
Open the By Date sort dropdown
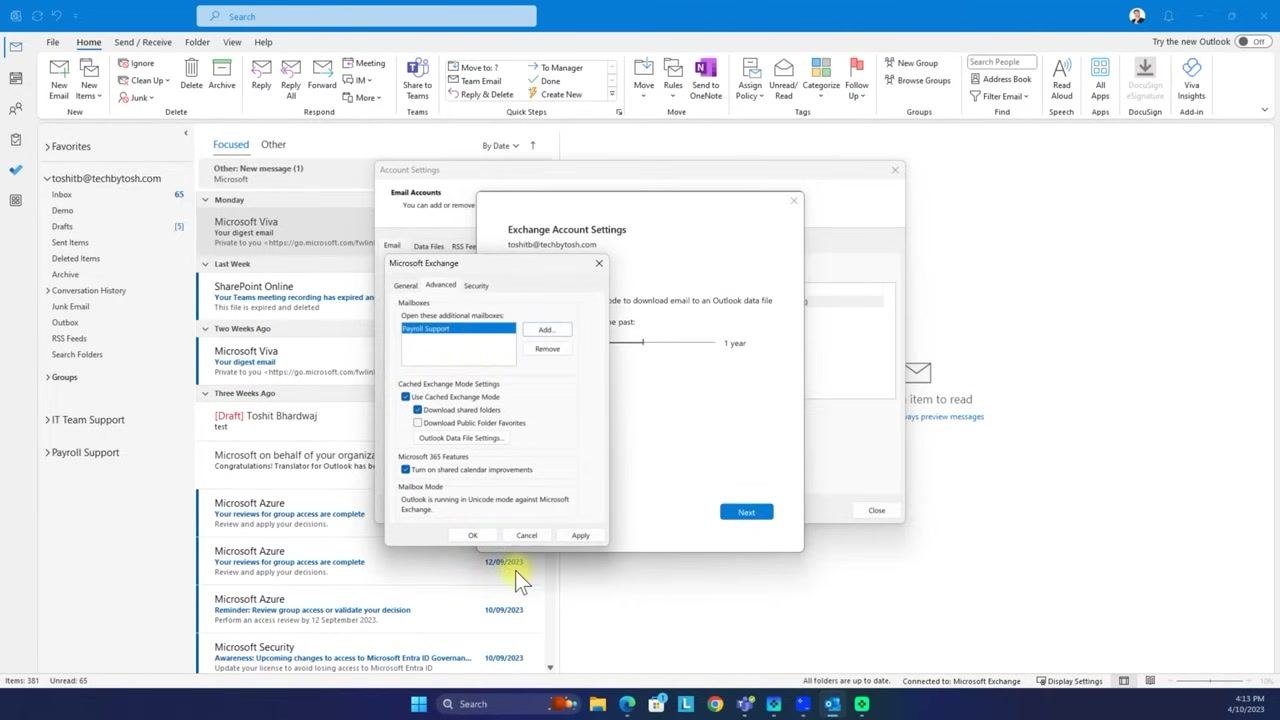(x=500, y=146)
